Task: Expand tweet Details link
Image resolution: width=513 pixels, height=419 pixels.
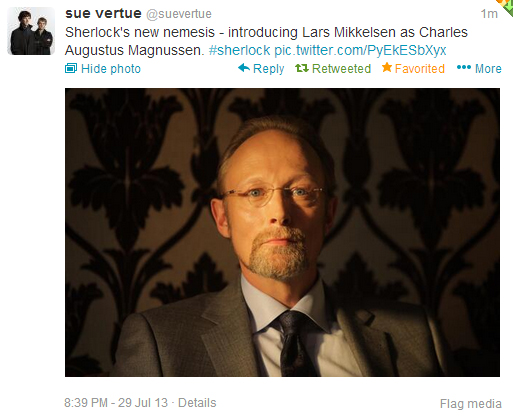Action: (x=197, y=403)
